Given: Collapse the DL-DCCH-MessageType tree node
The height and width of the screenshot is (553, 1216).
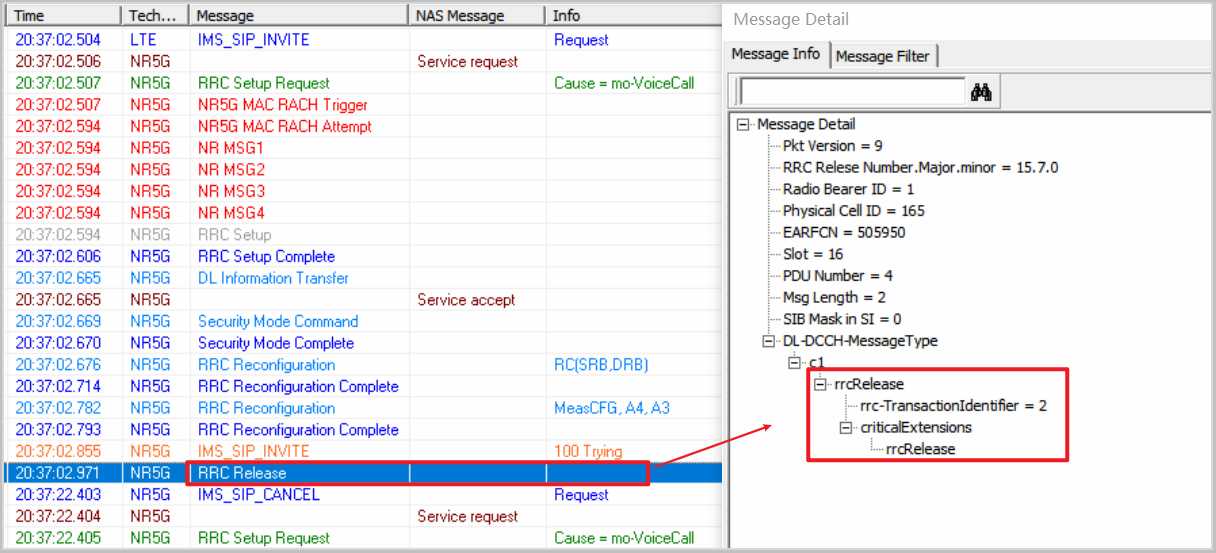Looking at the screenshot, I should click(768, 341).
